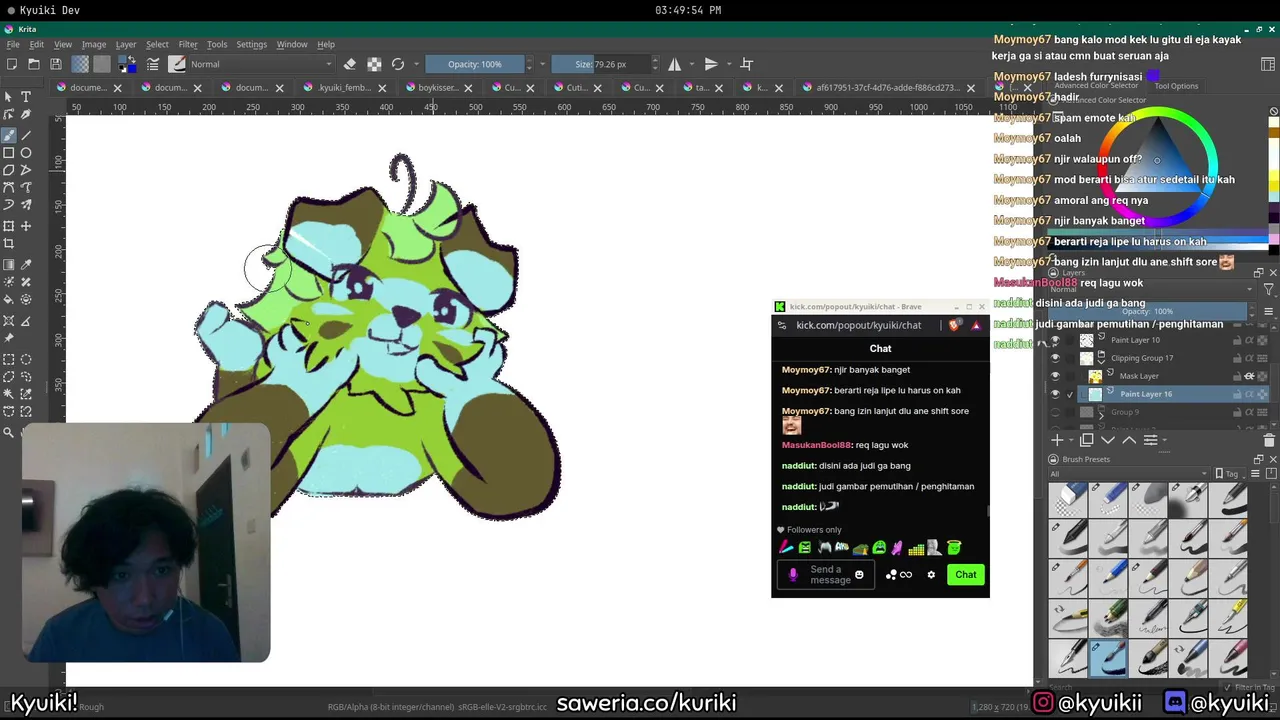
Task: Click the green Chat send button
Action: (x=965, y=574)
